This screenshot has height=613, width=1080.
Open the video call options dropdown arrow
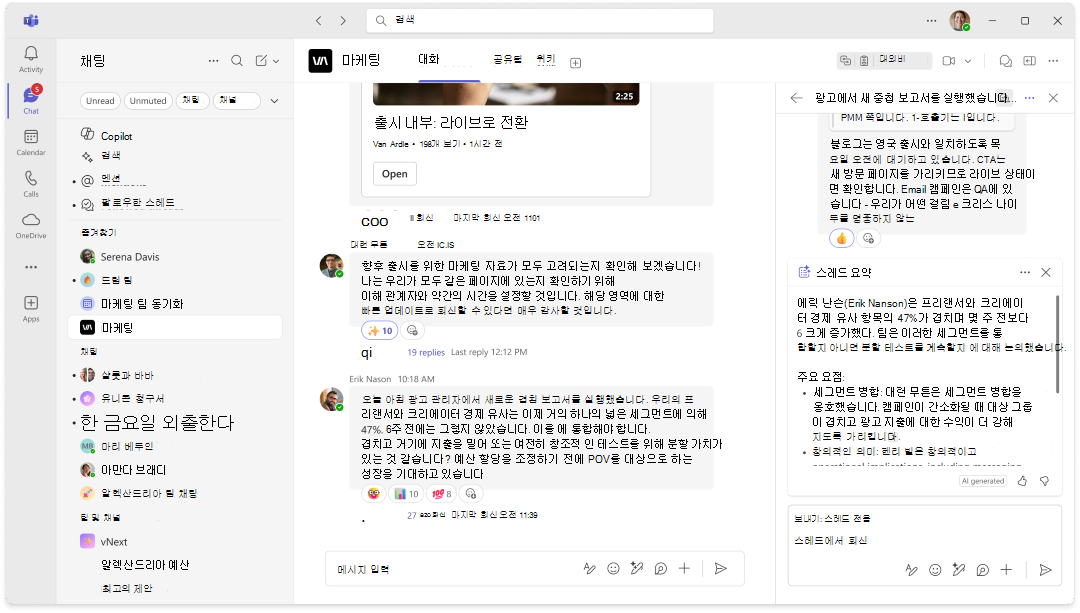(968, 61)
